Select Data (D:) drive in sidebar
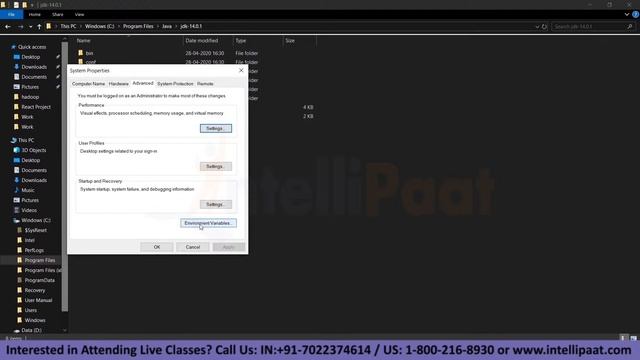640x360 pixels. tap(31, 330)
